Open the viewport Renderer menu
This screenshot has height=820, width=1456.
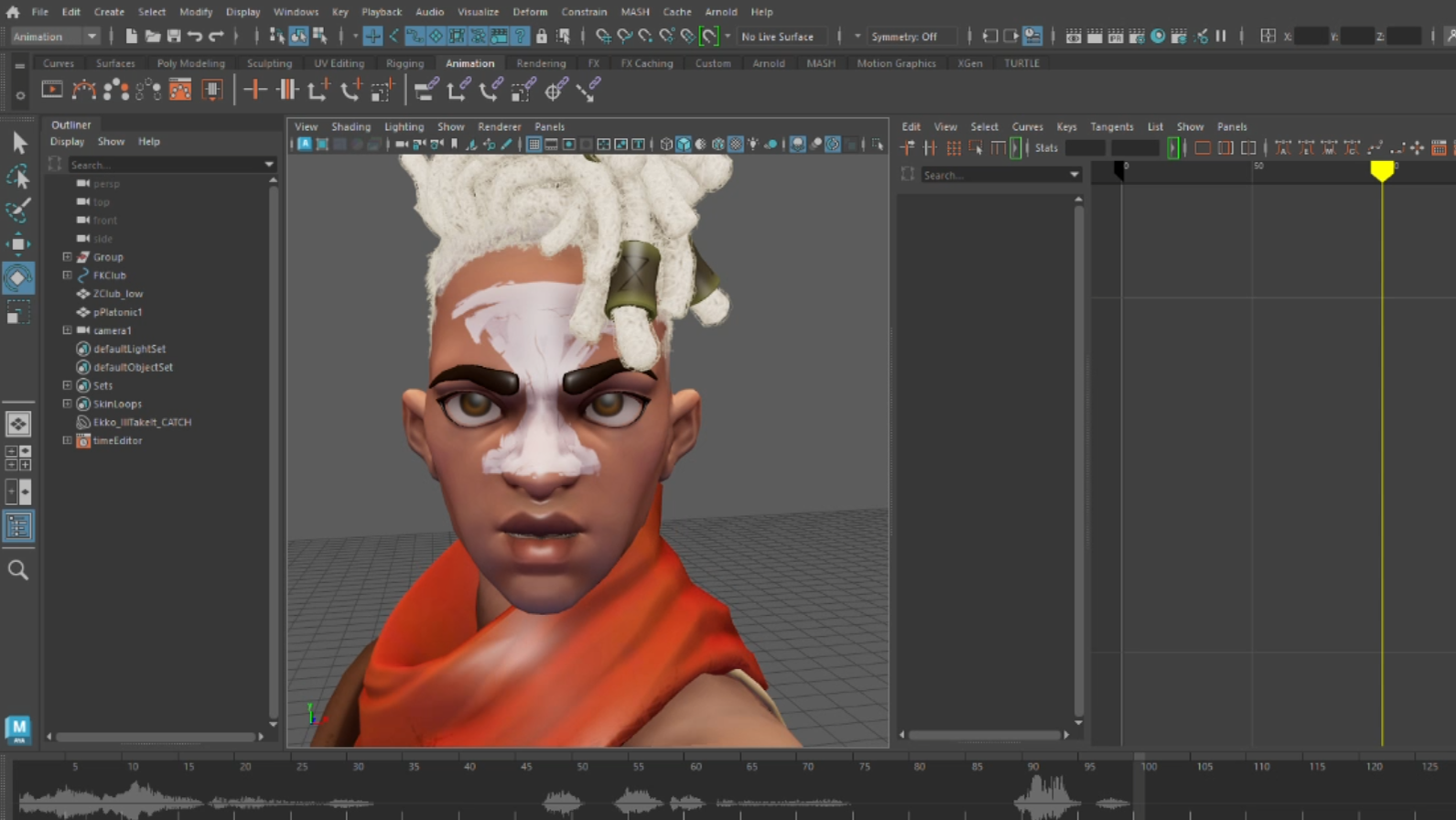pos(499,126)
